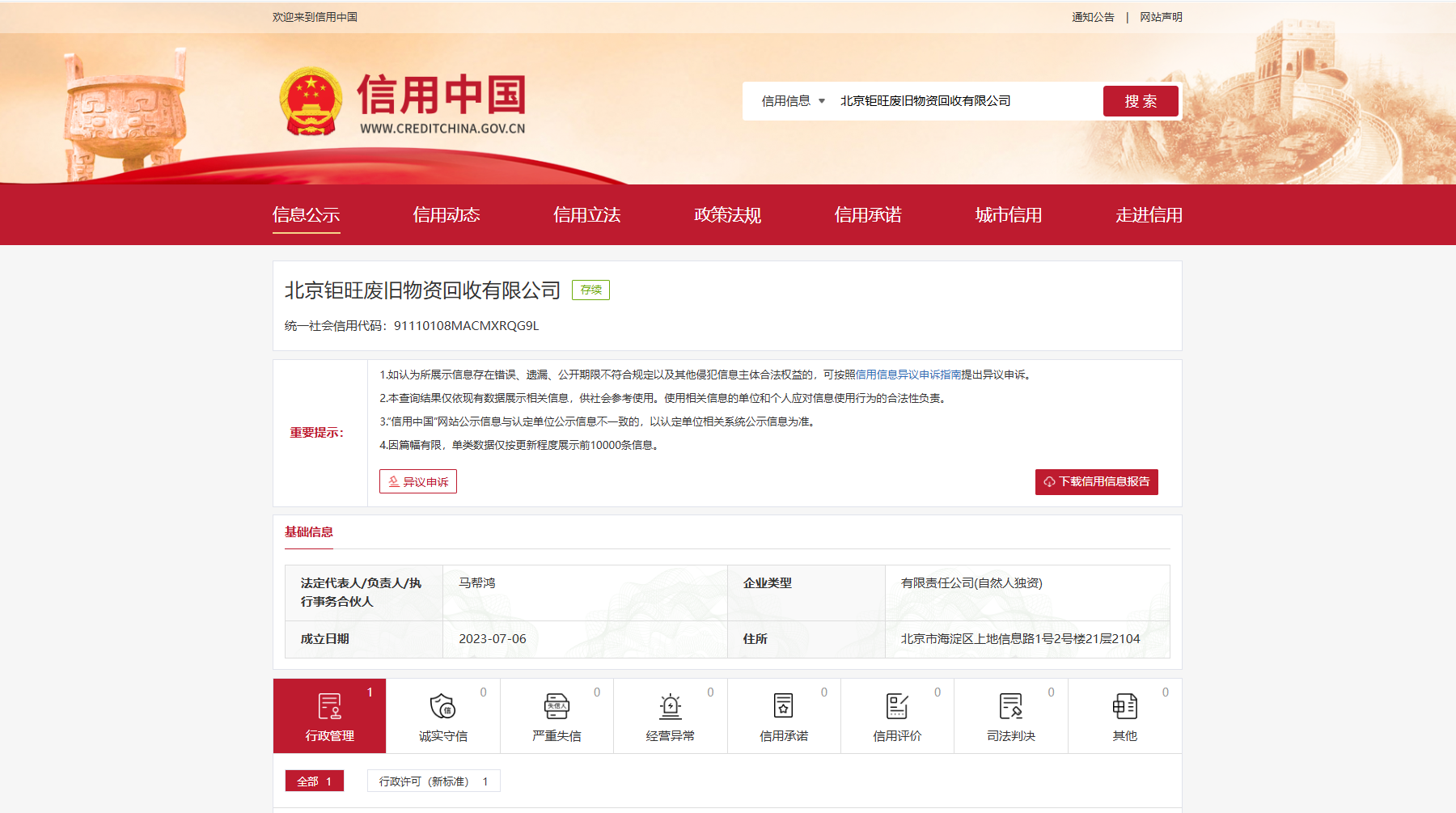
Task: Navigate to the 信用承诺 nav menu
Action: click(x=868, y=215)
